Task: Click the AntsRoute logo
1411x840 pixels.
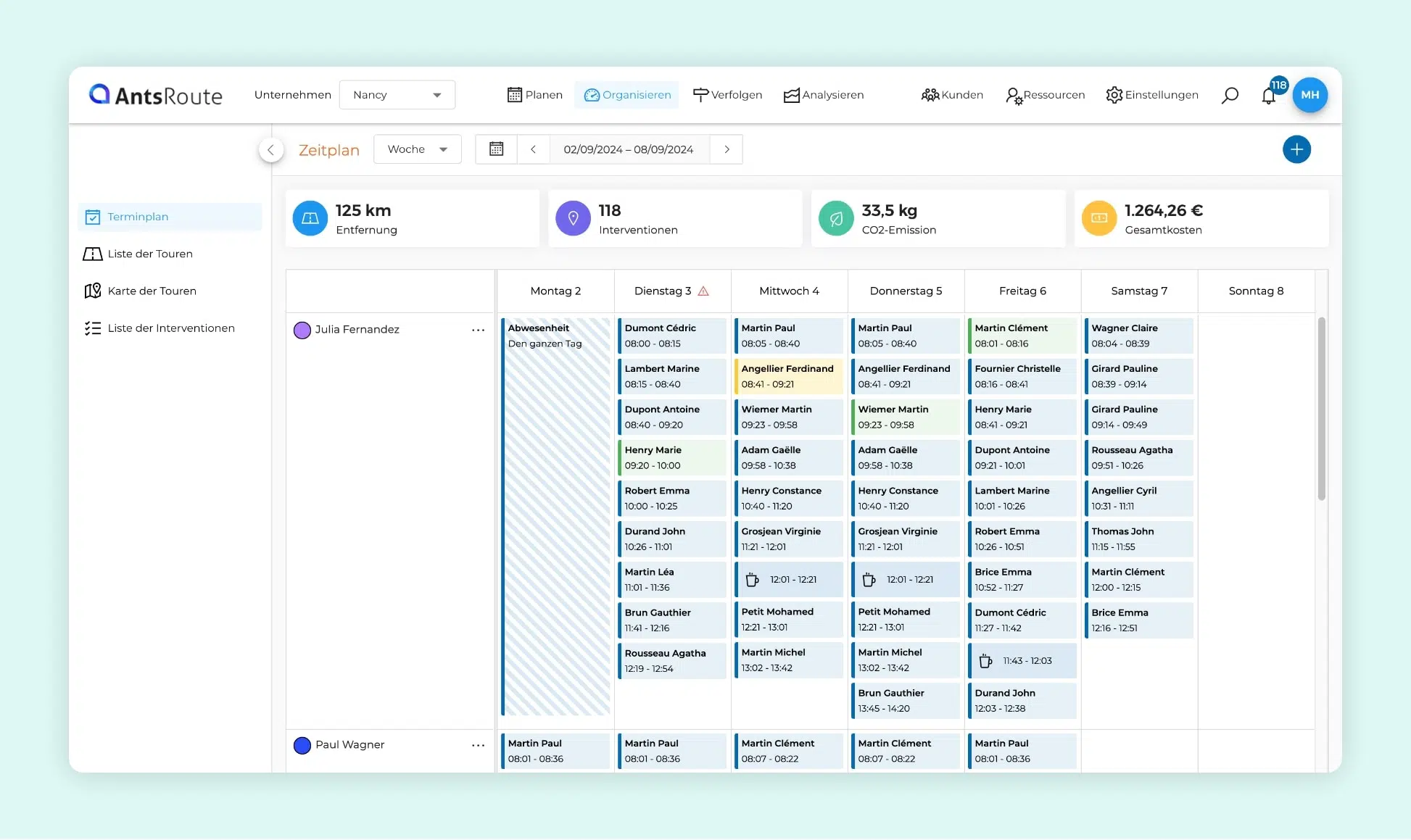Action: pyautogui.click(x=155, y=95)
